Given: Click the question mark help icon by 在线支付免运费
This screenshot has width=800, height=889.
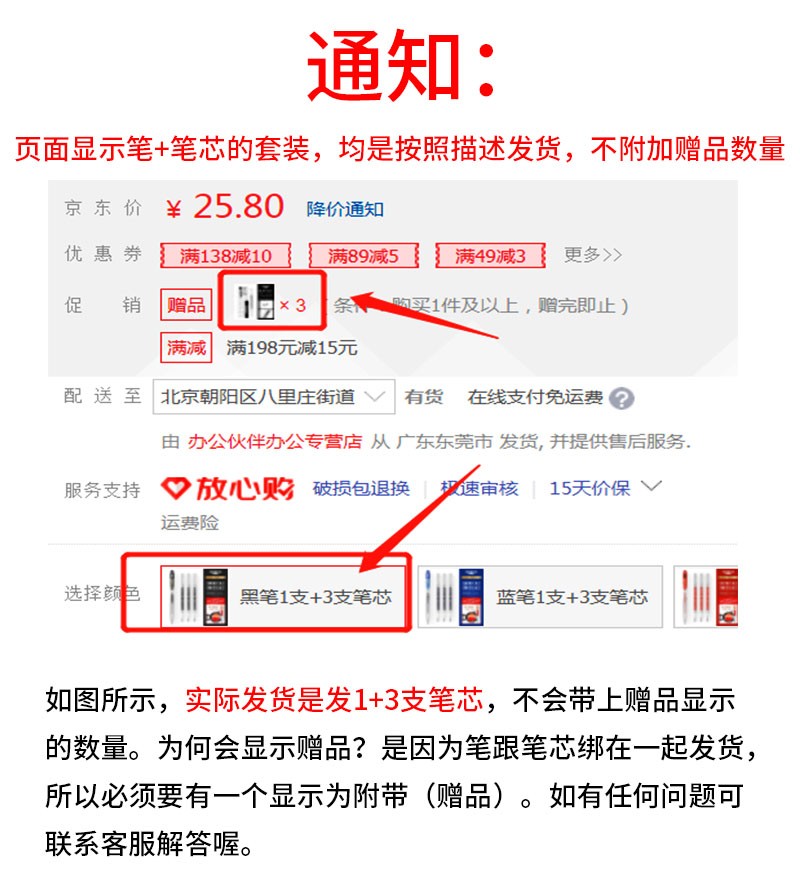Looking at the screenshot, I should point(621,399).
